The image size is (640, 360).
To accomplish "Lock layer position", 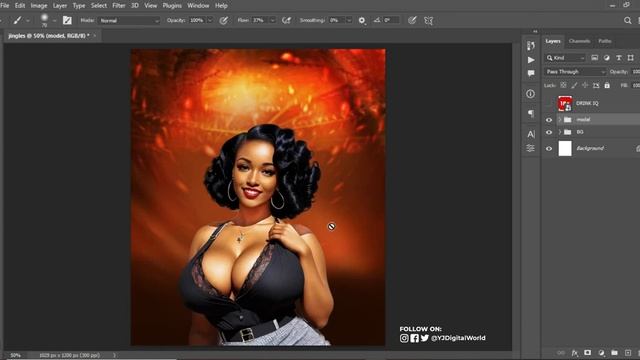I will (585, 85).
